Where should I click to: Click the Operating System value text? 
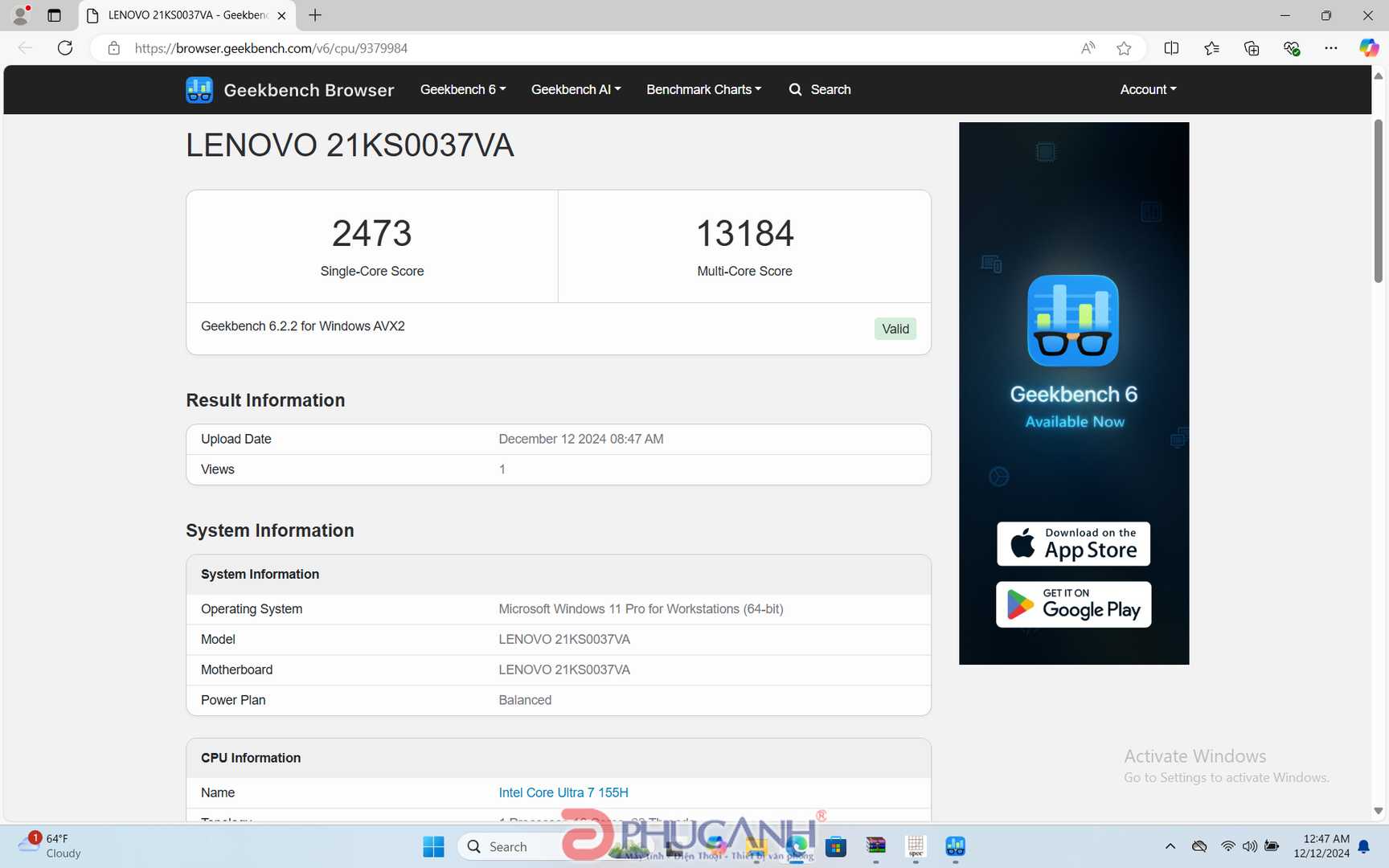[641, 609]
